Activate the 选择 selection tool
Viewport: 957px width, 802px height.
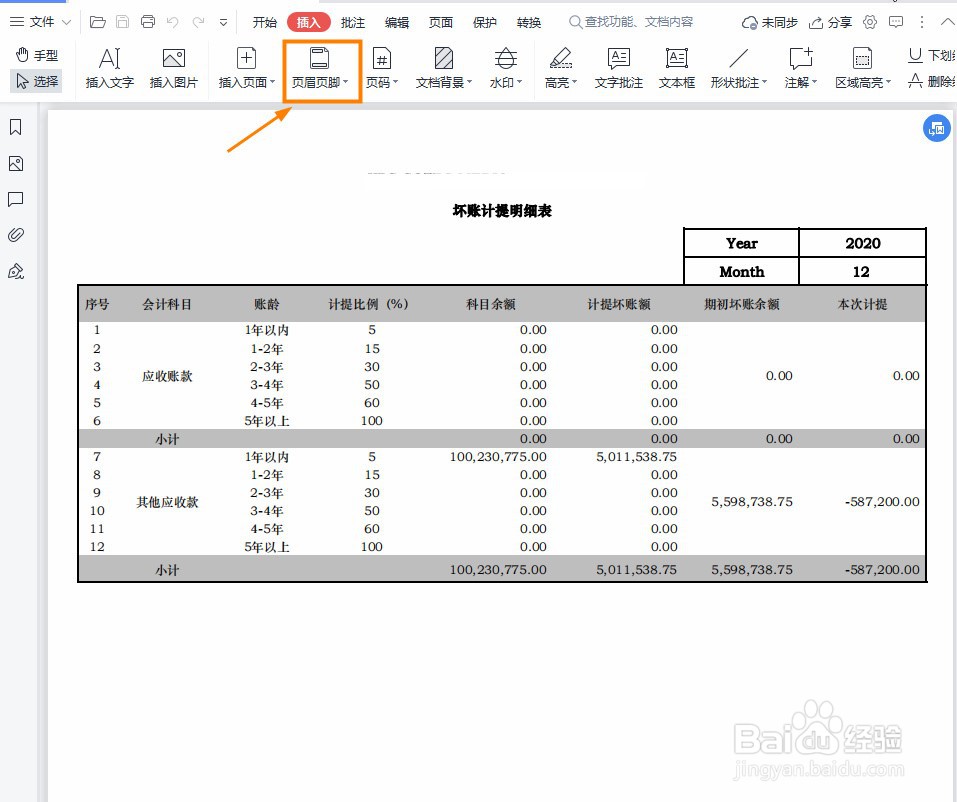[x=37, y=81]
